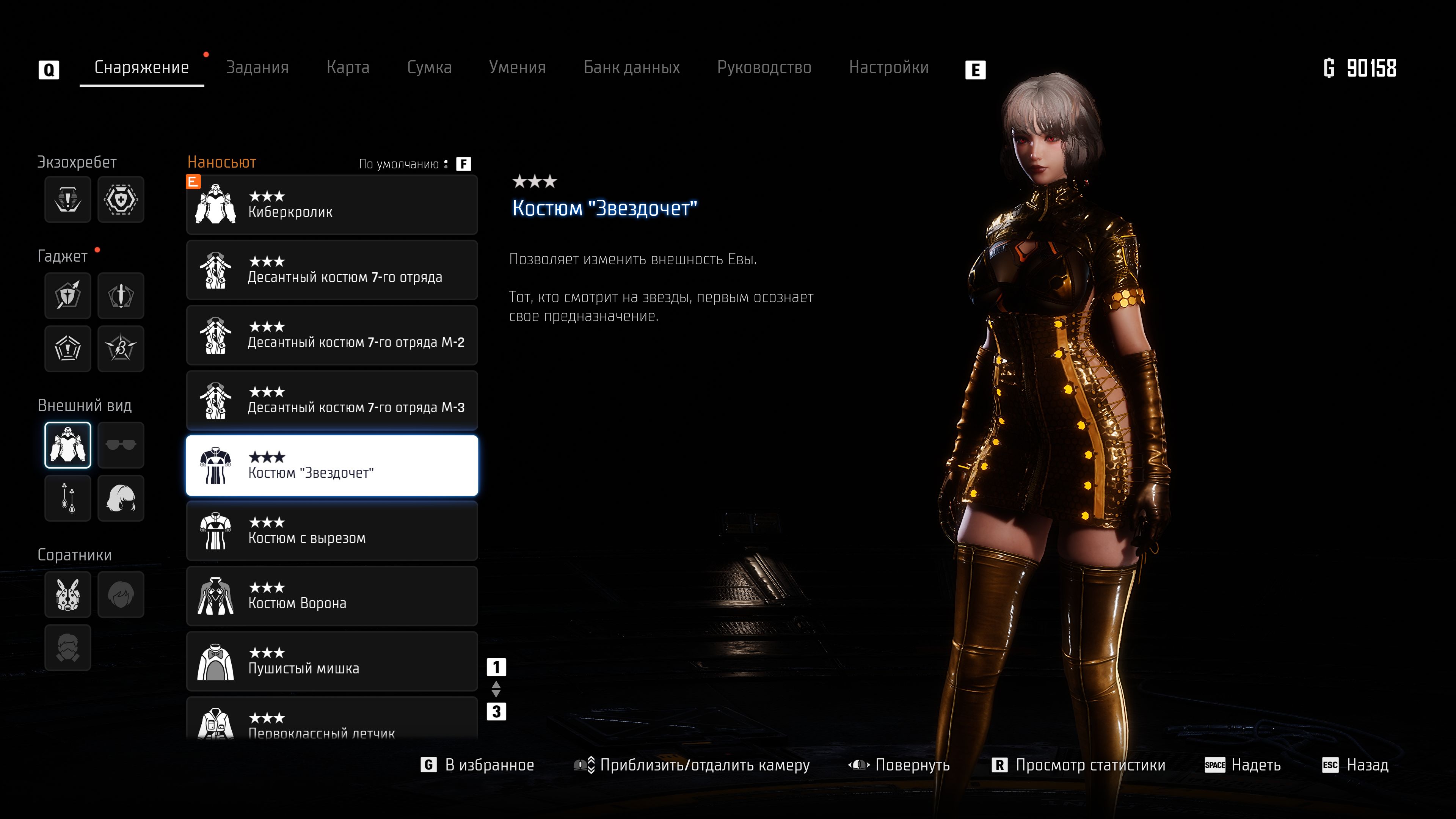The height and width of the screenshot is (819, 1456).
Task: Click the page arrows between 1 and 3
Action: pyautogui.click(x=496, y=689)
